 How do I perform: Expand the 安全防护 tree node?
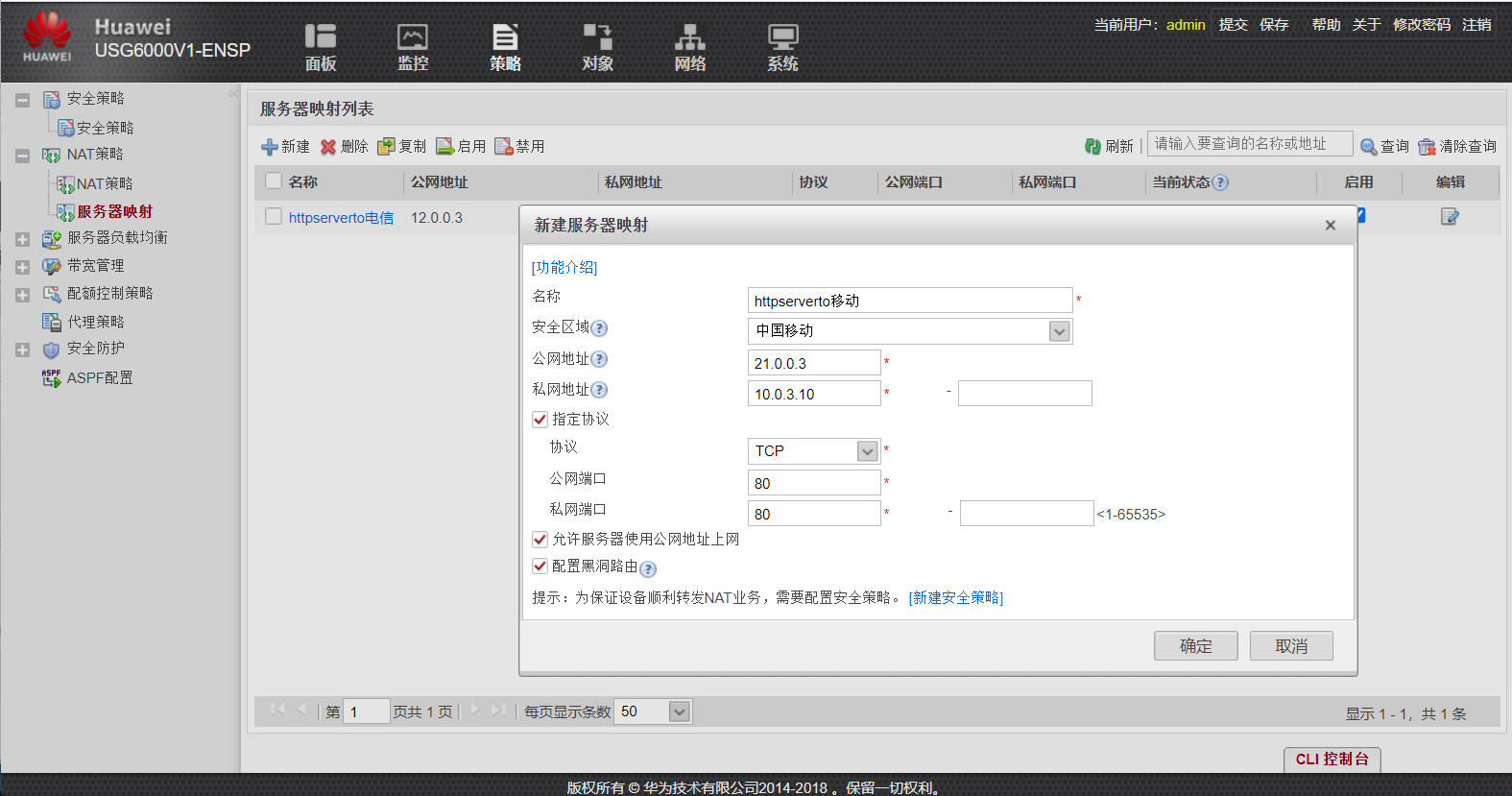22,350
